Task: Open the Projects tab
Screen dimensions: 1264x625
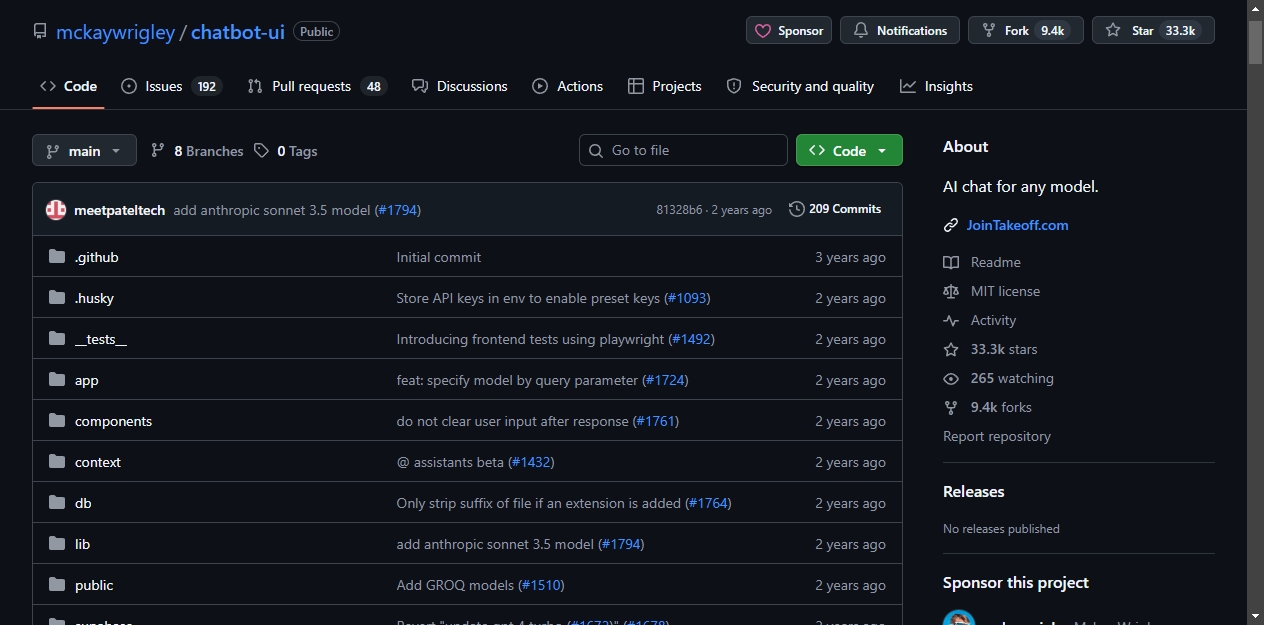Action: click(665, 86)
